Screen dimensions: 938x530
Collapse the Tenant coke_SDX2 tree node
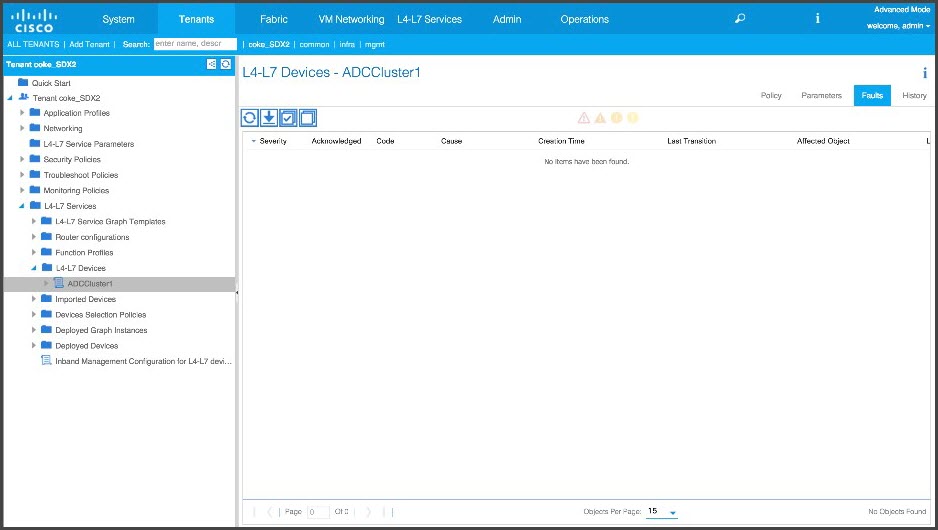tap(10, 98)
